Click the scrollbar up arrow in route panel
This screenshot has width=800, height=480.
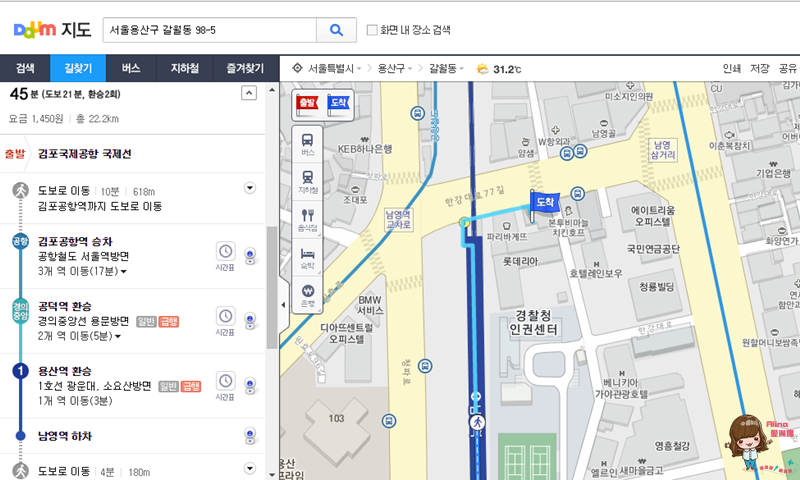(x=272, y=90)
